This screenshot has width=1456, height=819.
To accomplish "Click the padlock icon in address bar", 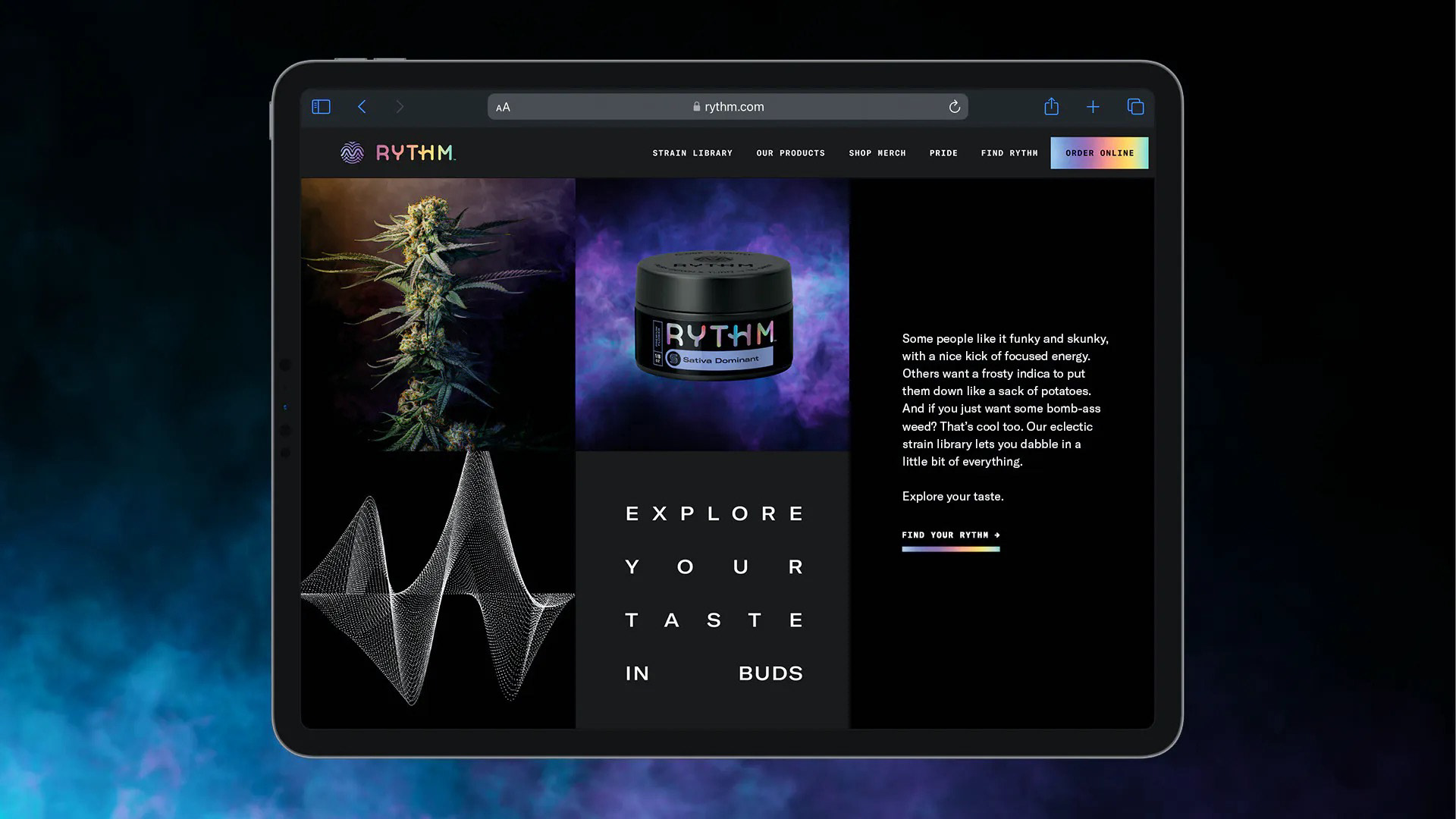I will pyautogui.click(x=696, y=107).
